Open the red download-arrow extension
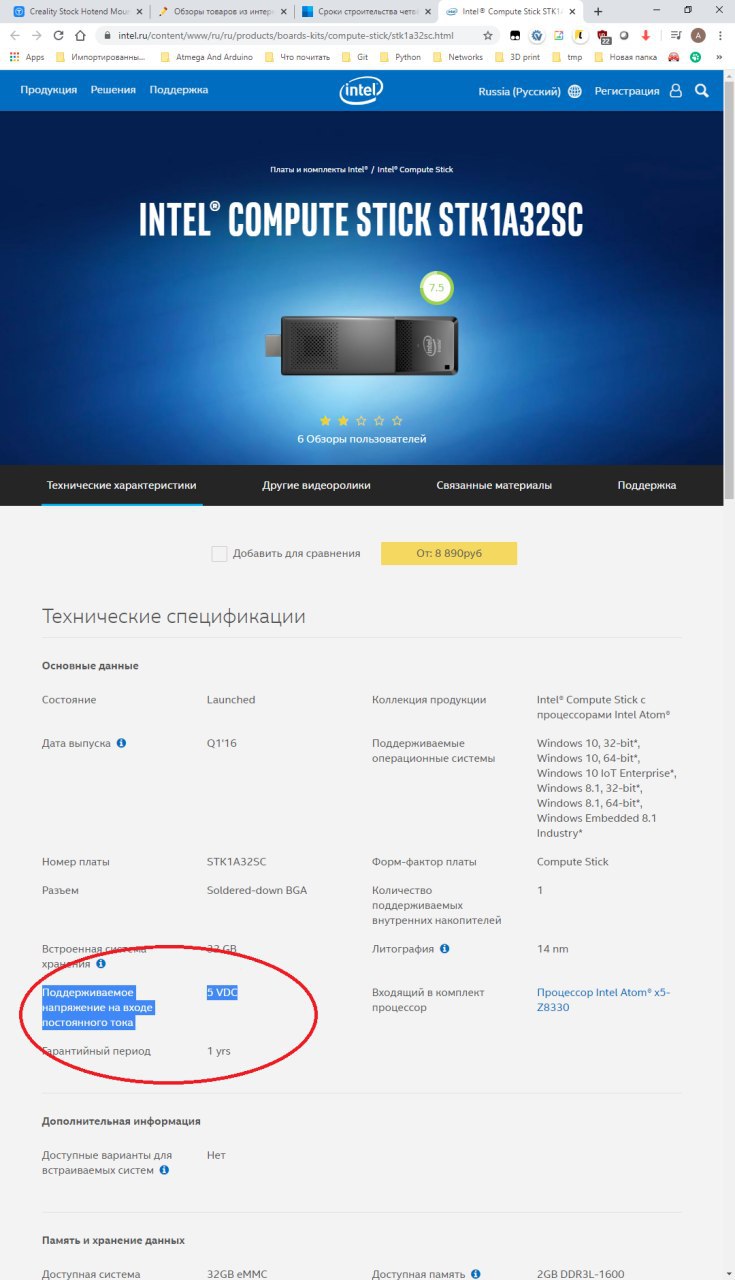 click(646, 35)
